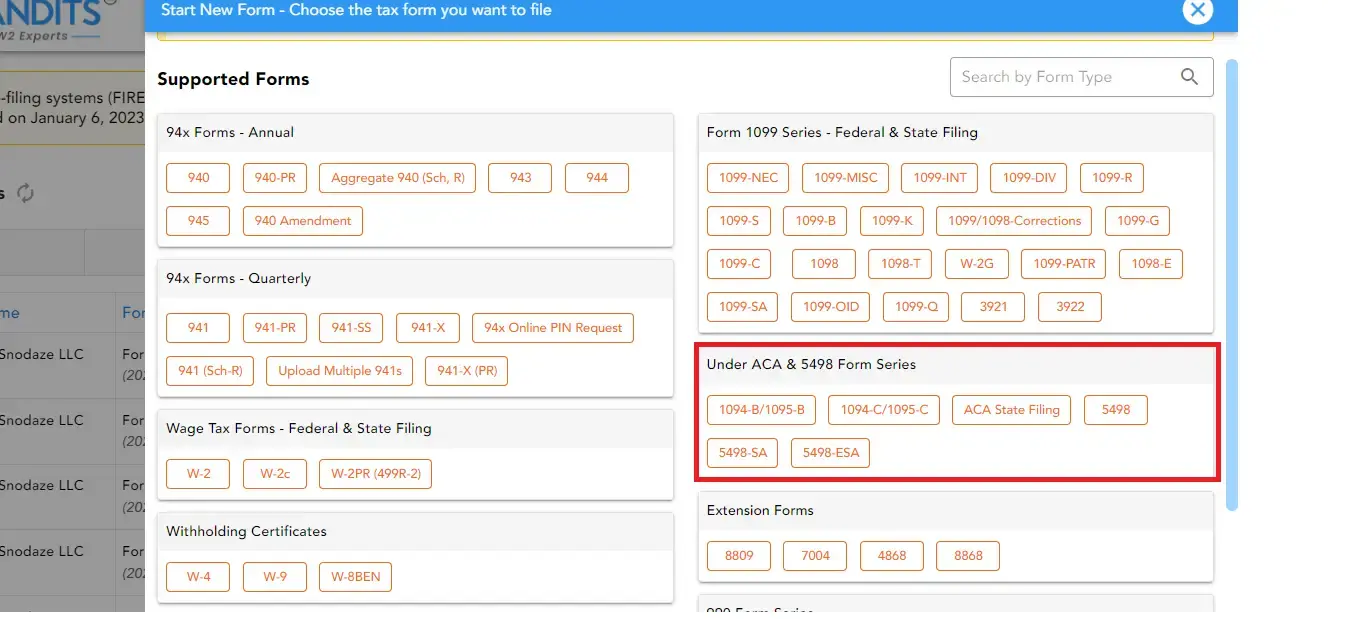Select Form 1099-NEC
This screenshot has height=619, width=1366.
point(748,178)
